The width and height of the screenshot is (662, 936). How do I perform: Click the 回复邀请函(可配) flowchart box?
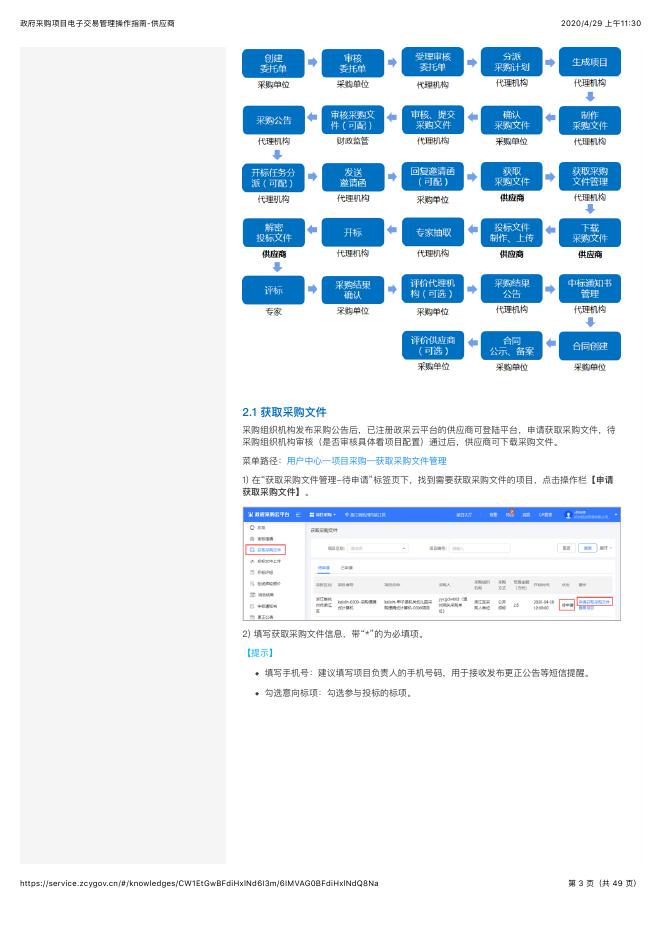coord(433,177)
